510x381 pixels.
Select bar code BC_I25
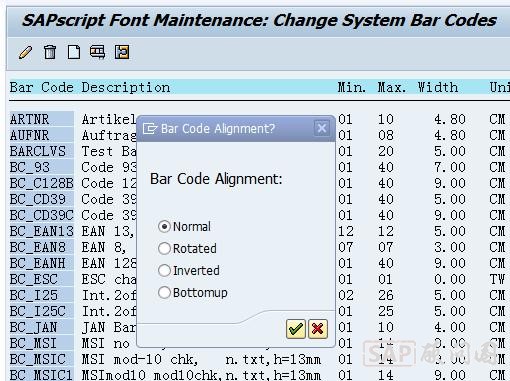tap(41, 295)
